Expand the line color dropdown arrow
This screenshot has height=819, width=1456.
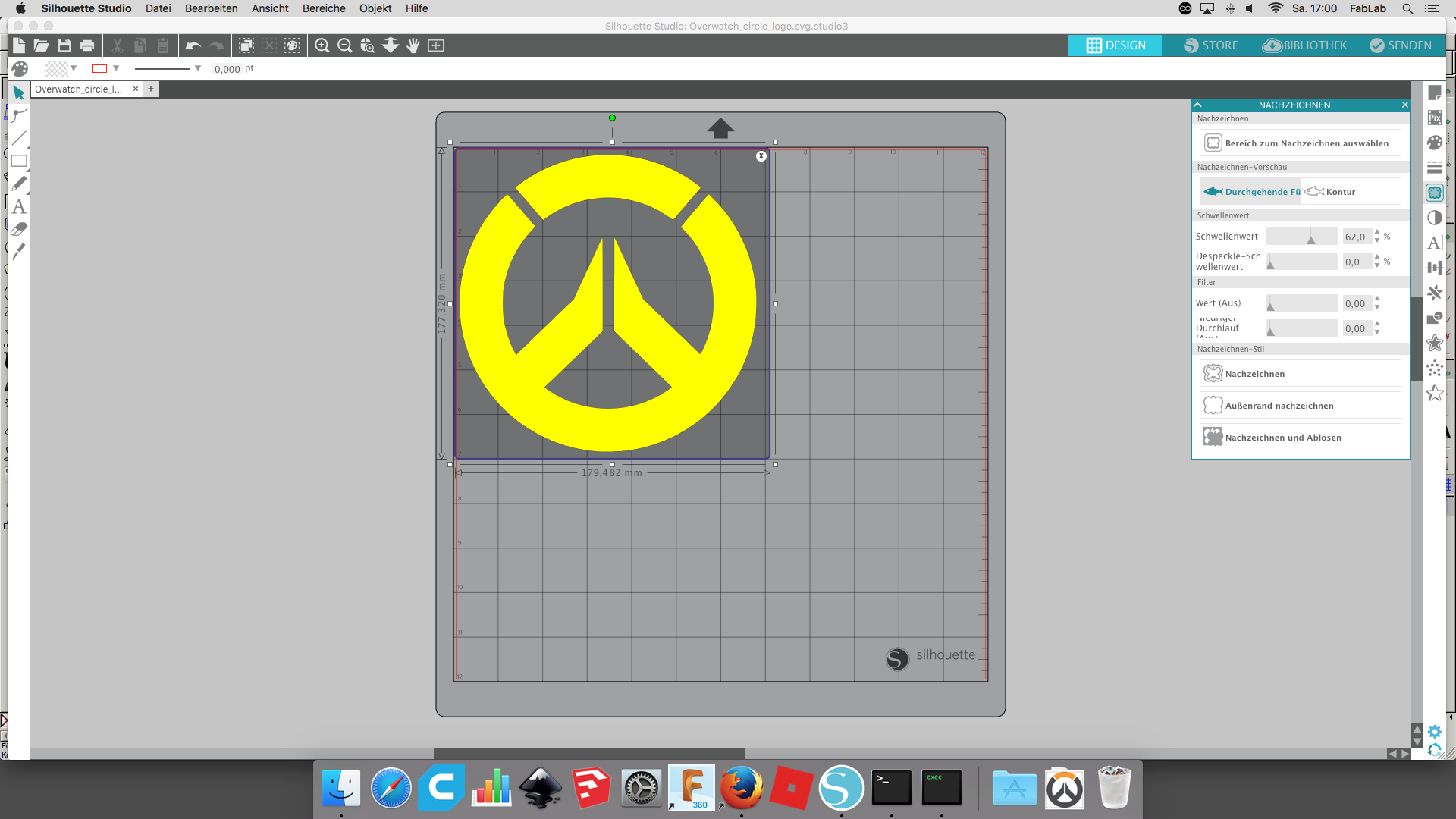(x=116, y=68)
